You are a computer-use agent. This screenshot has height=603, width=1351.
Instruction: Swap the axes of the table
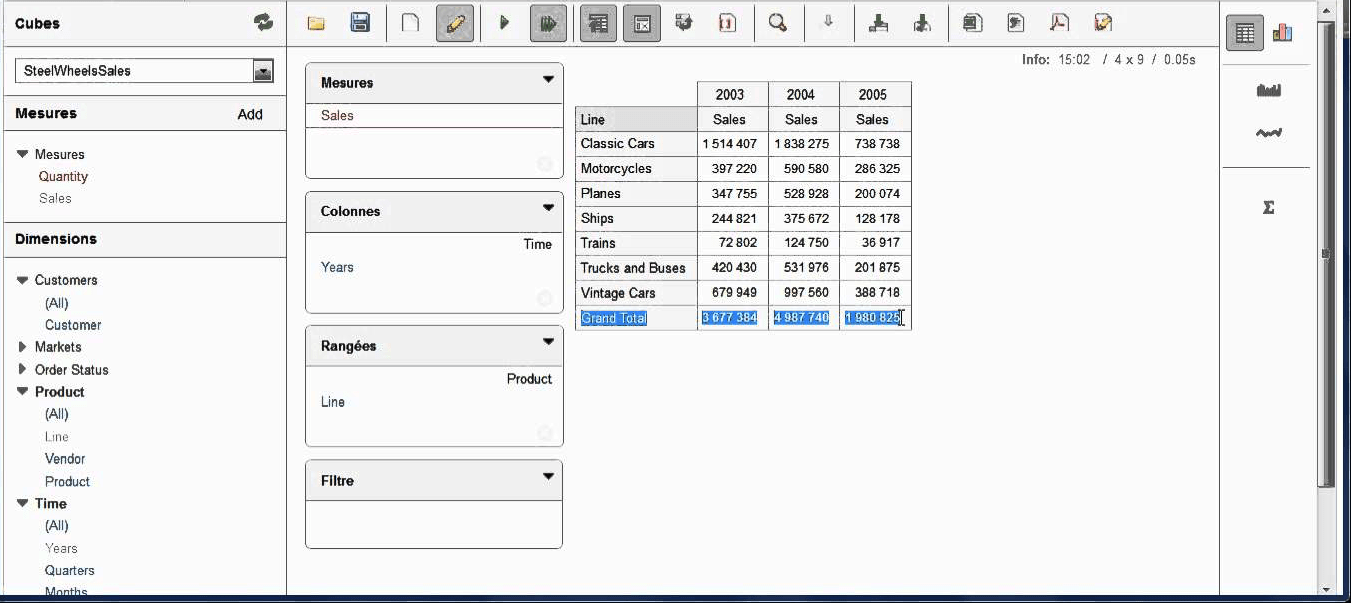(x=685, y=22)
